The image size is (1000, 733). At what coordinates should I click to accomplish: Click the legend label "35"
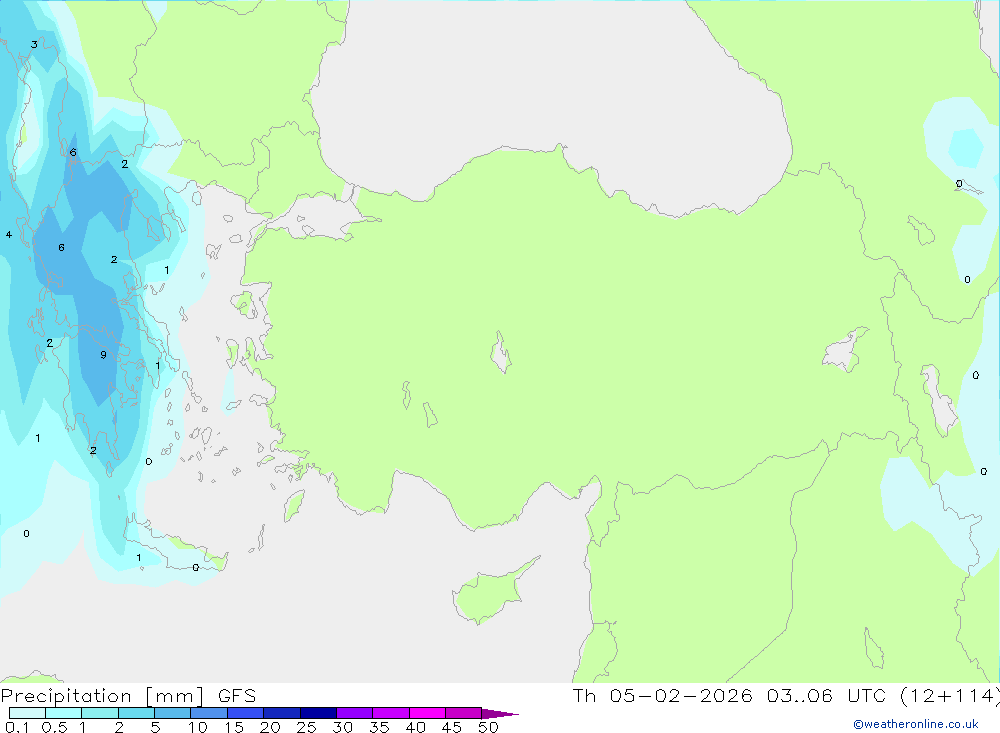379,727
